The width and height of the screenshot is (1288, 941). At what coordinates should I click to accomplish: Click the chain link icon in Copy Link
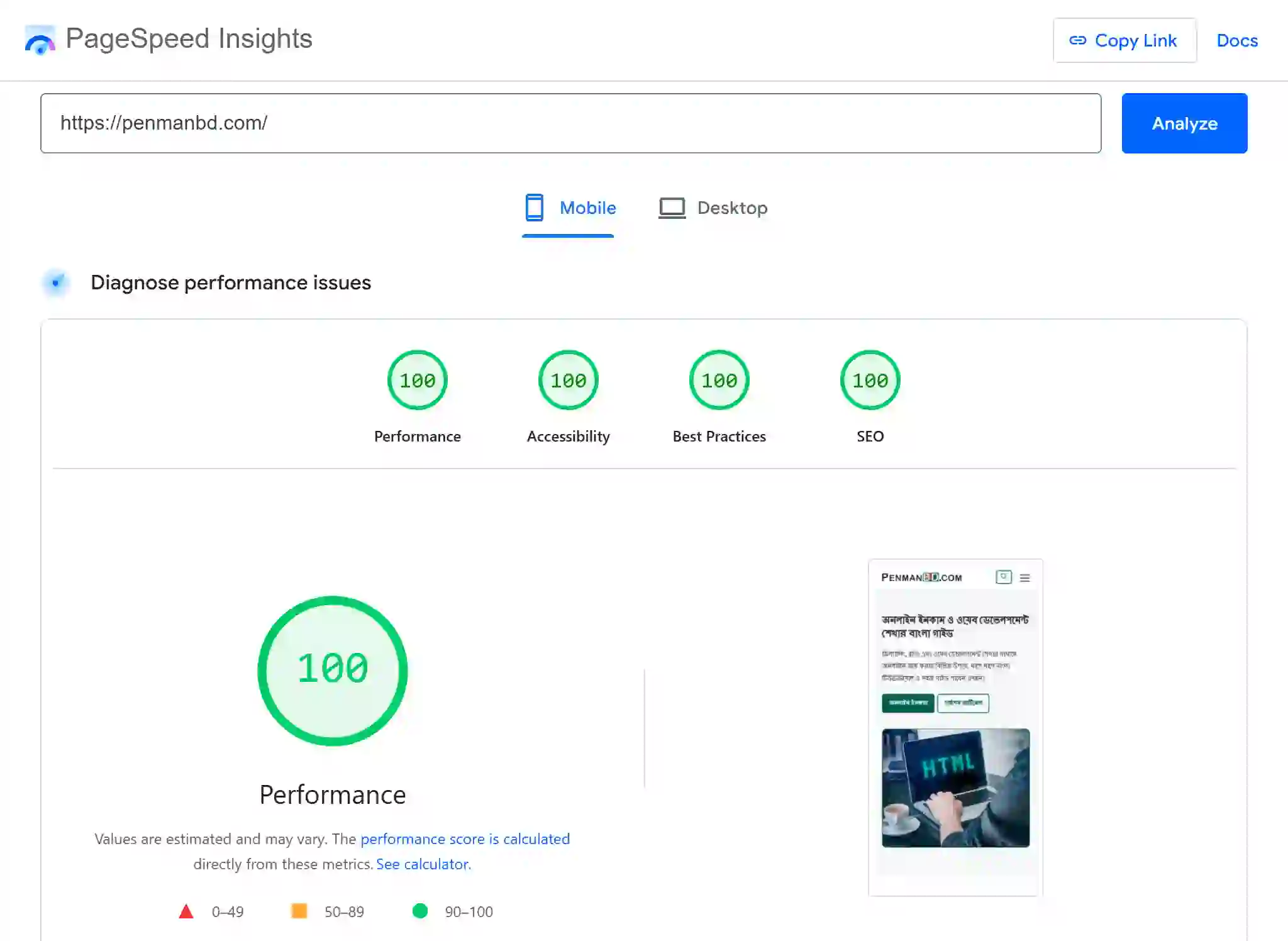coord(1077,40)
